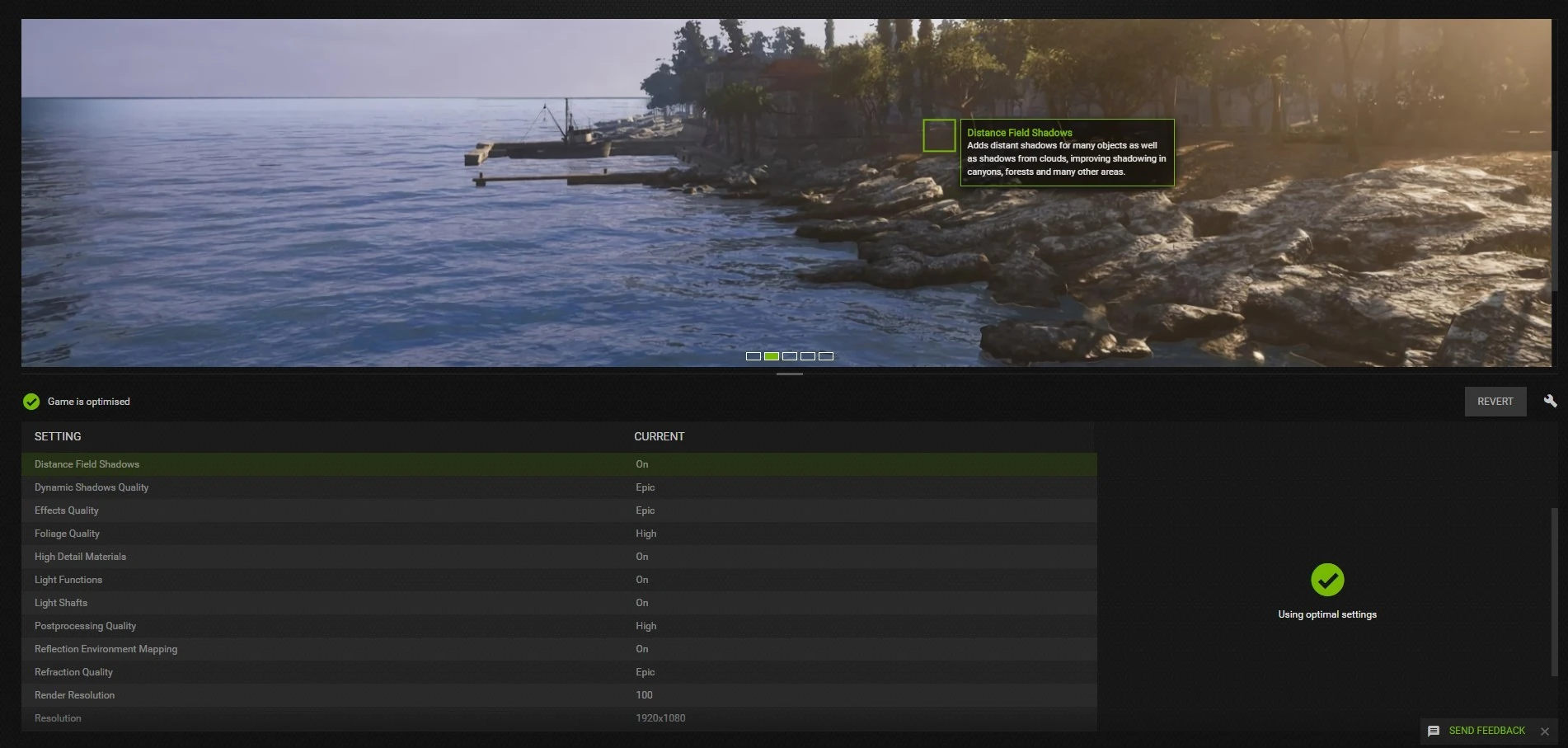The image size is (1568, 748).
Task: Click the feedback chat bubble icon
Action: point(1434,731)
